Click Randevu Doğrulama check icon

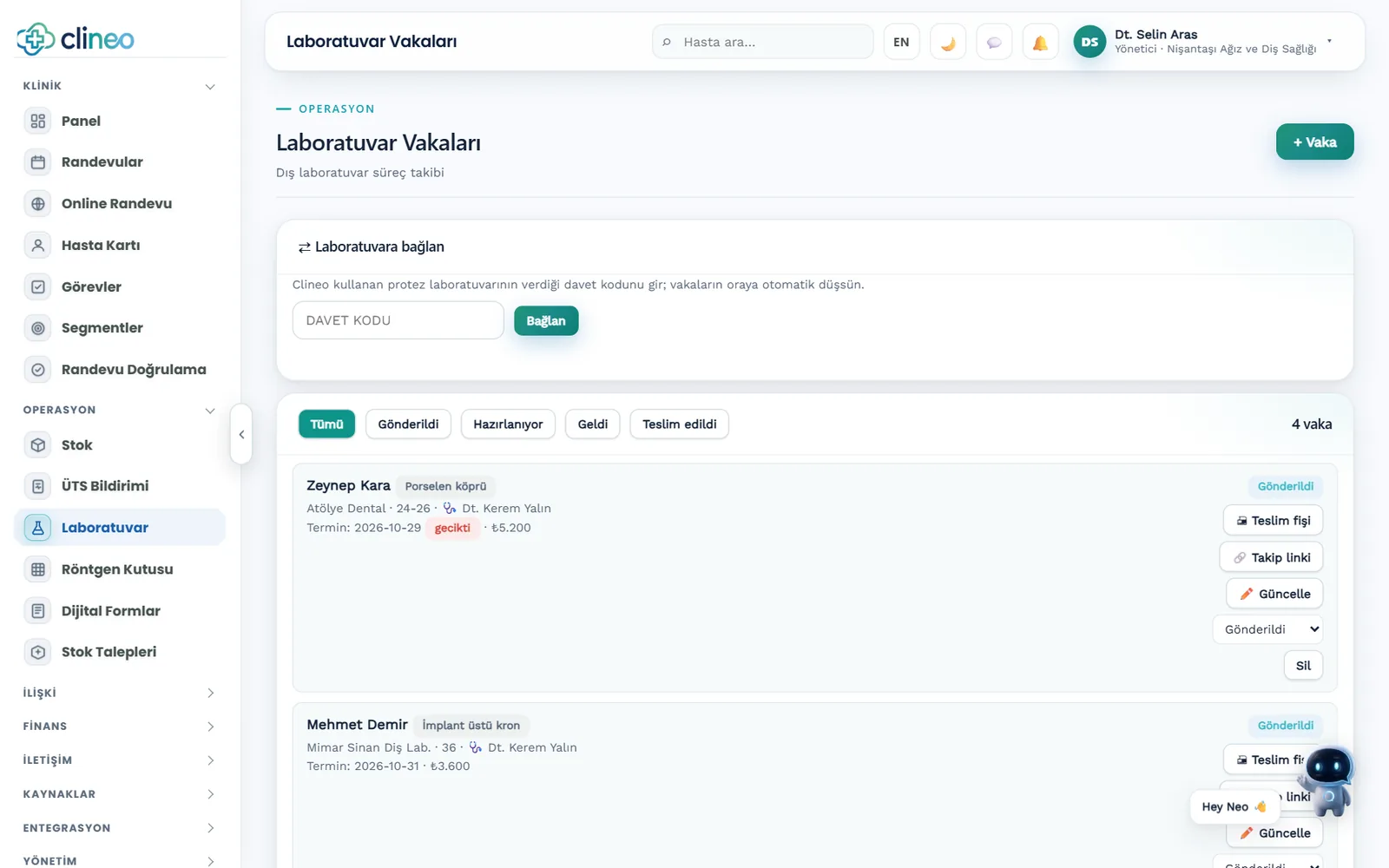click(x=38, y=370)
